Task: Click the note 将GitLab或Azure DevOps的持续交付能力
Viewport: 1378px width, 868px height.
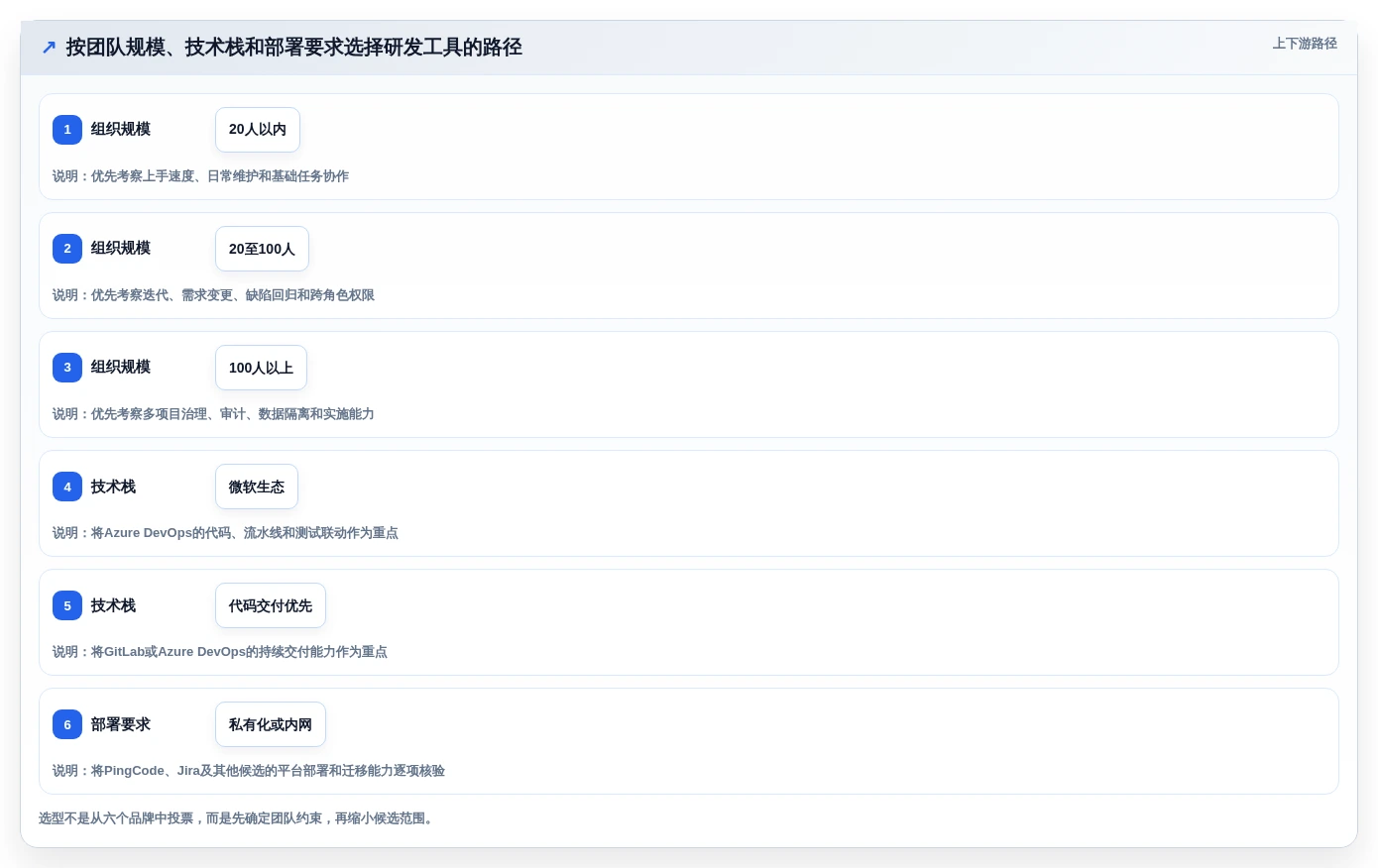Action: tap(220, 652)
